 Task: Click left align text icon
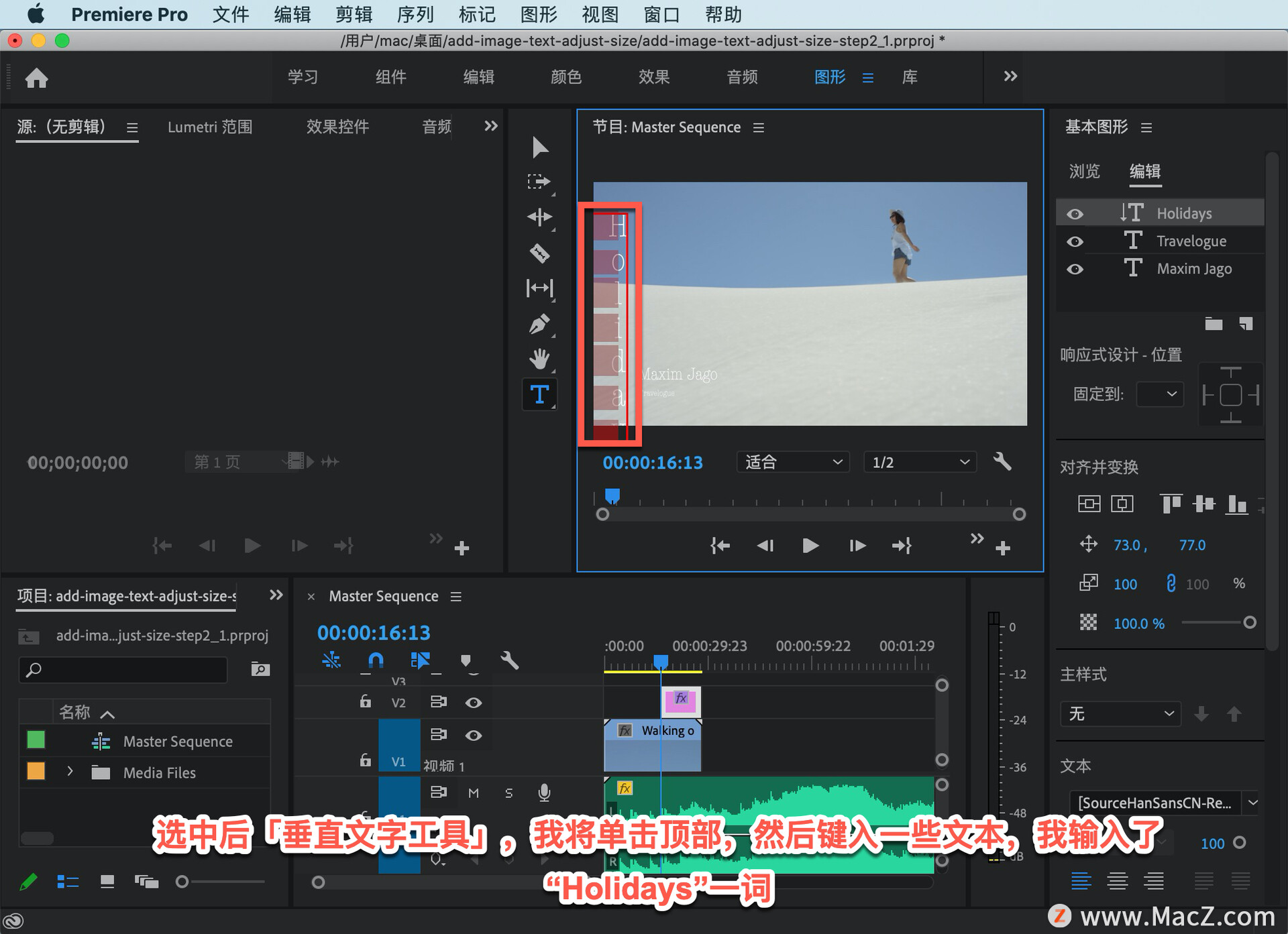[x=1081, y=880]
